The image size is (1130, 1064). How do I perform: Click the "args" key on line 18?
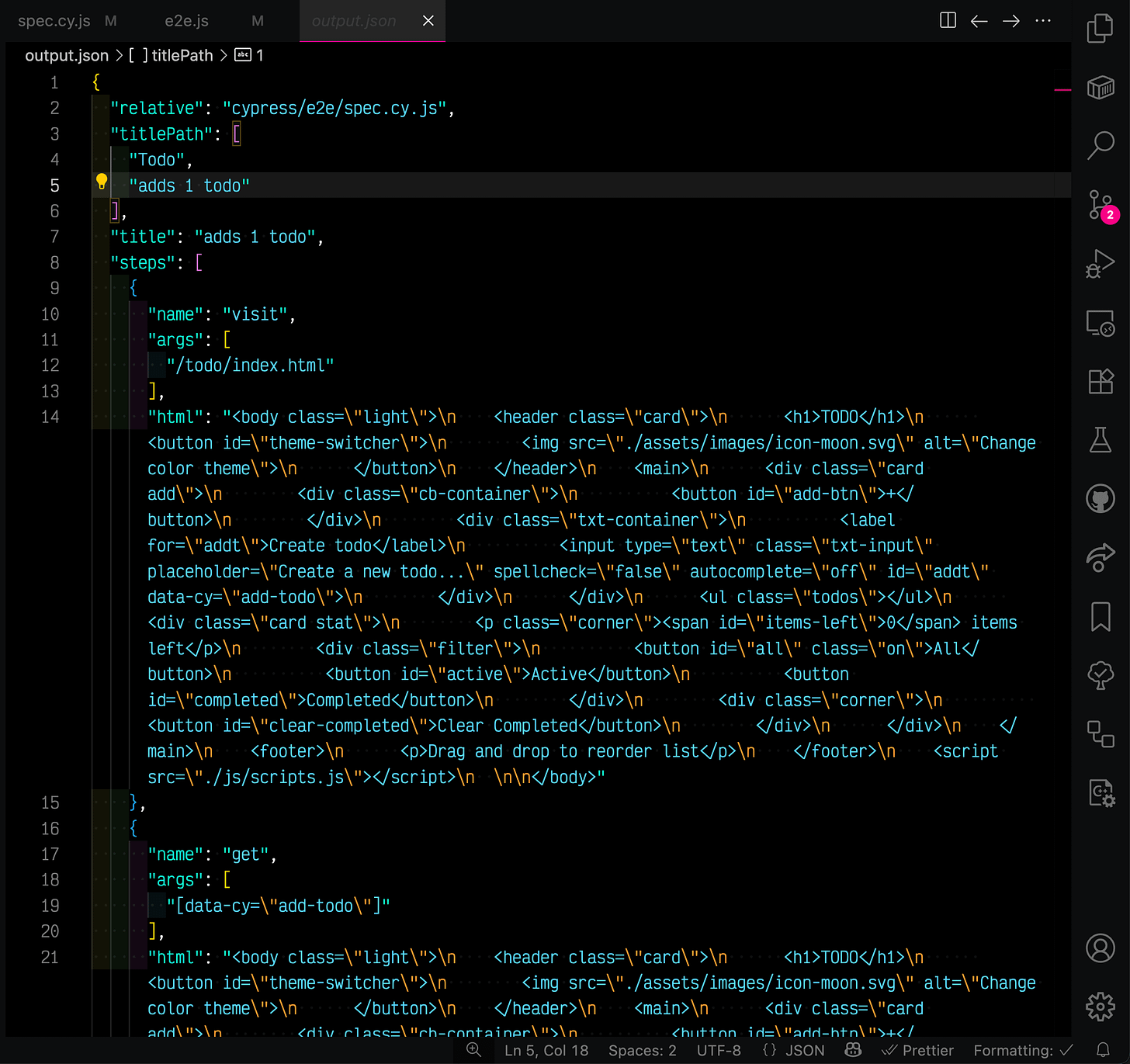pos(176,880)
